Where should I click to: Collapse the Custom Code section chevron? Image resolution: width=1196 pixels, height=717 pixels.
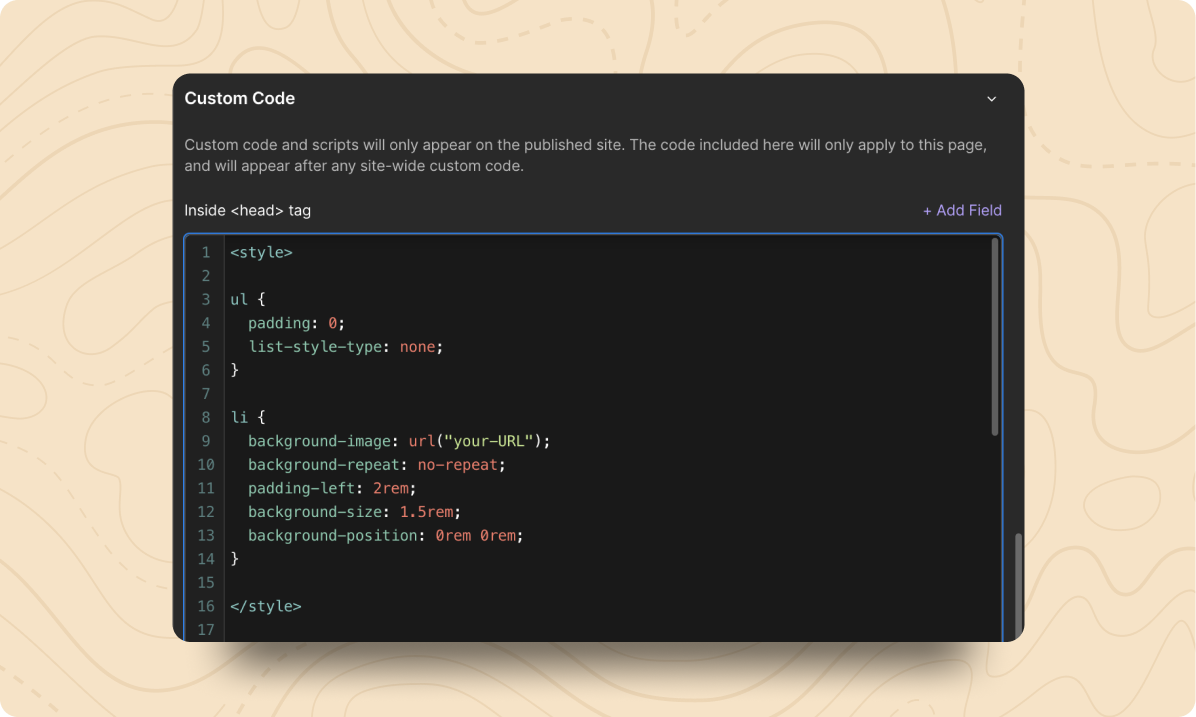tap(991, 99)
